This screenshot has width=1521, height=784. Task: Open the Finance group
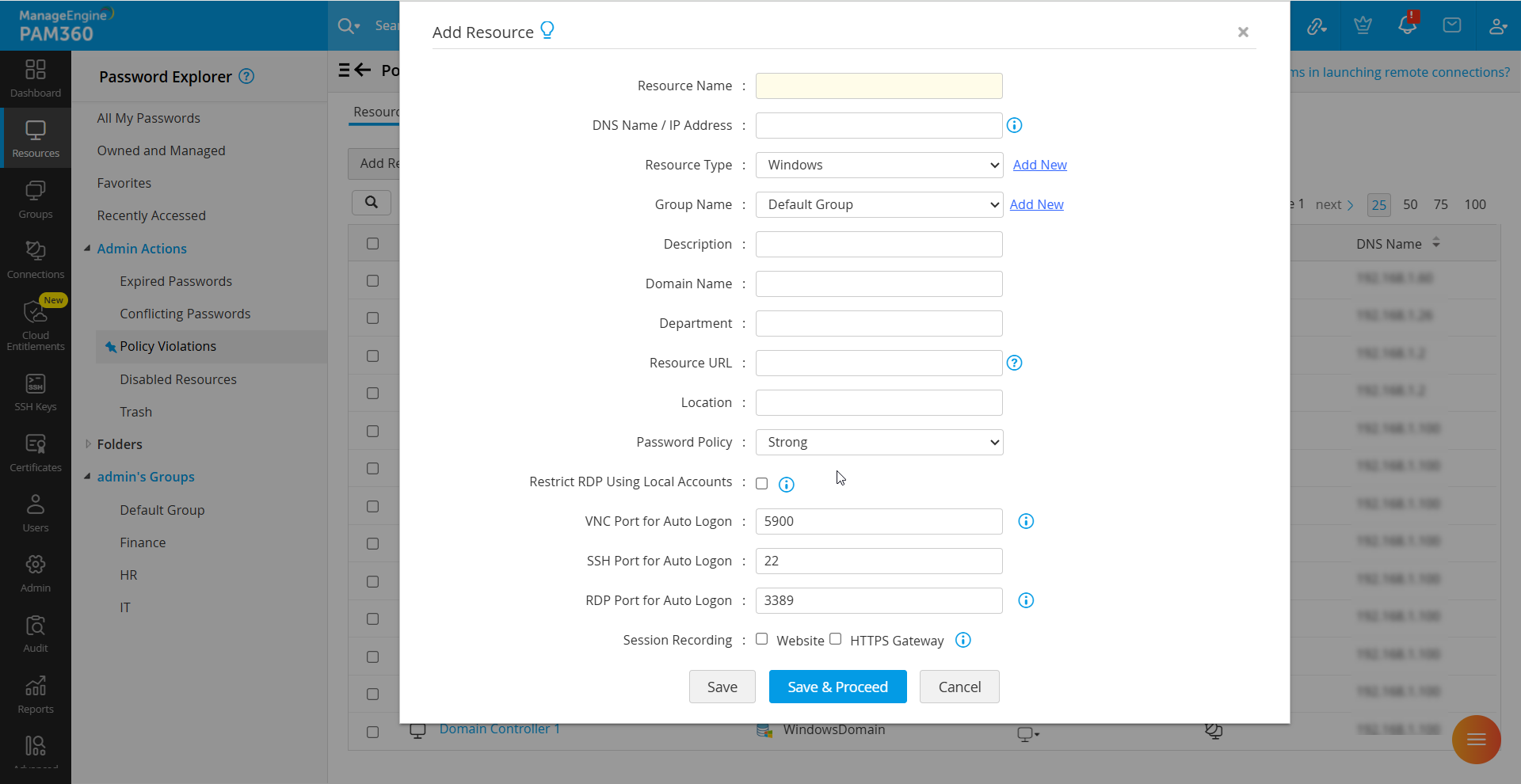point(143,542)
